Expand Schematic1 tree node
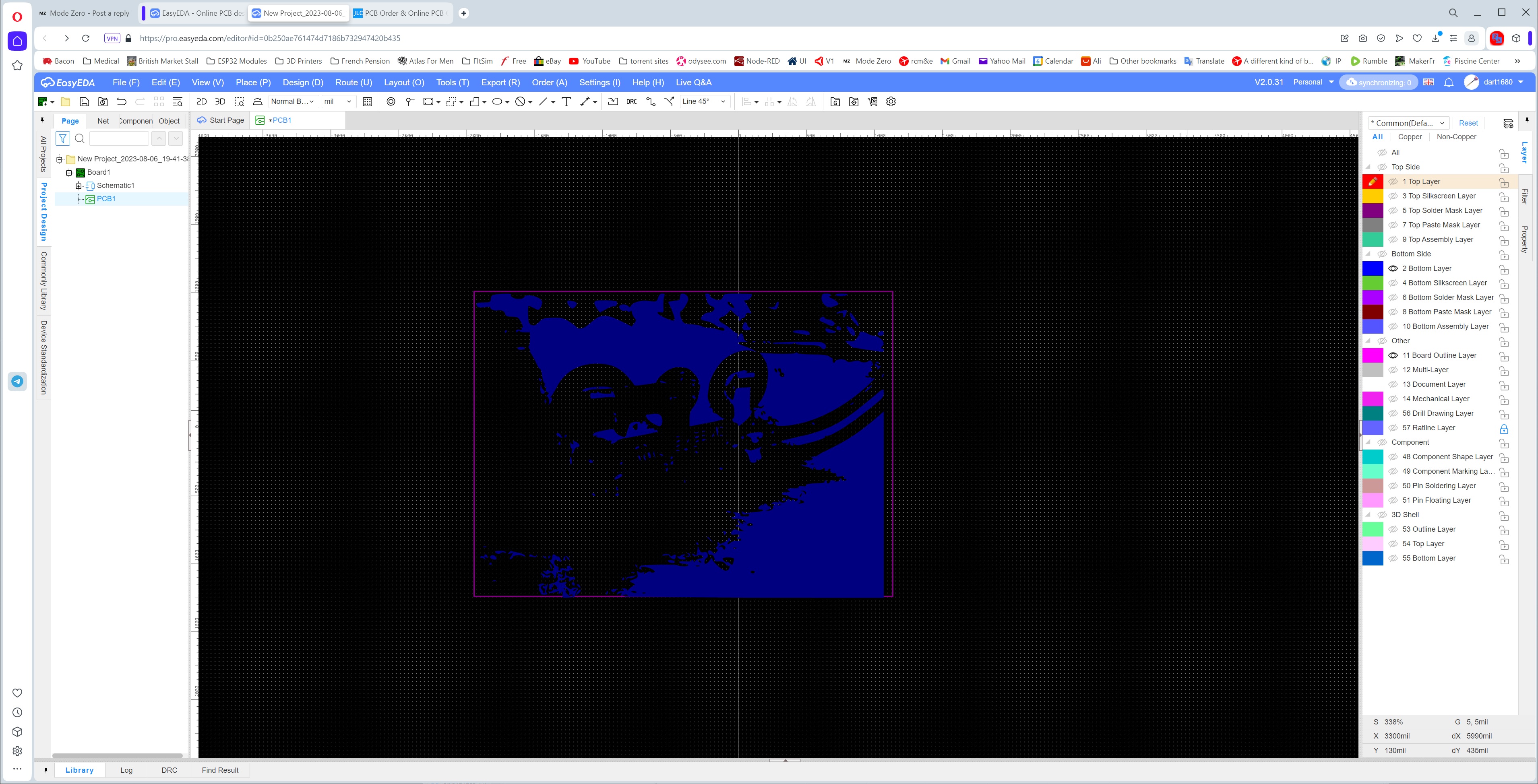 point(79,186)
